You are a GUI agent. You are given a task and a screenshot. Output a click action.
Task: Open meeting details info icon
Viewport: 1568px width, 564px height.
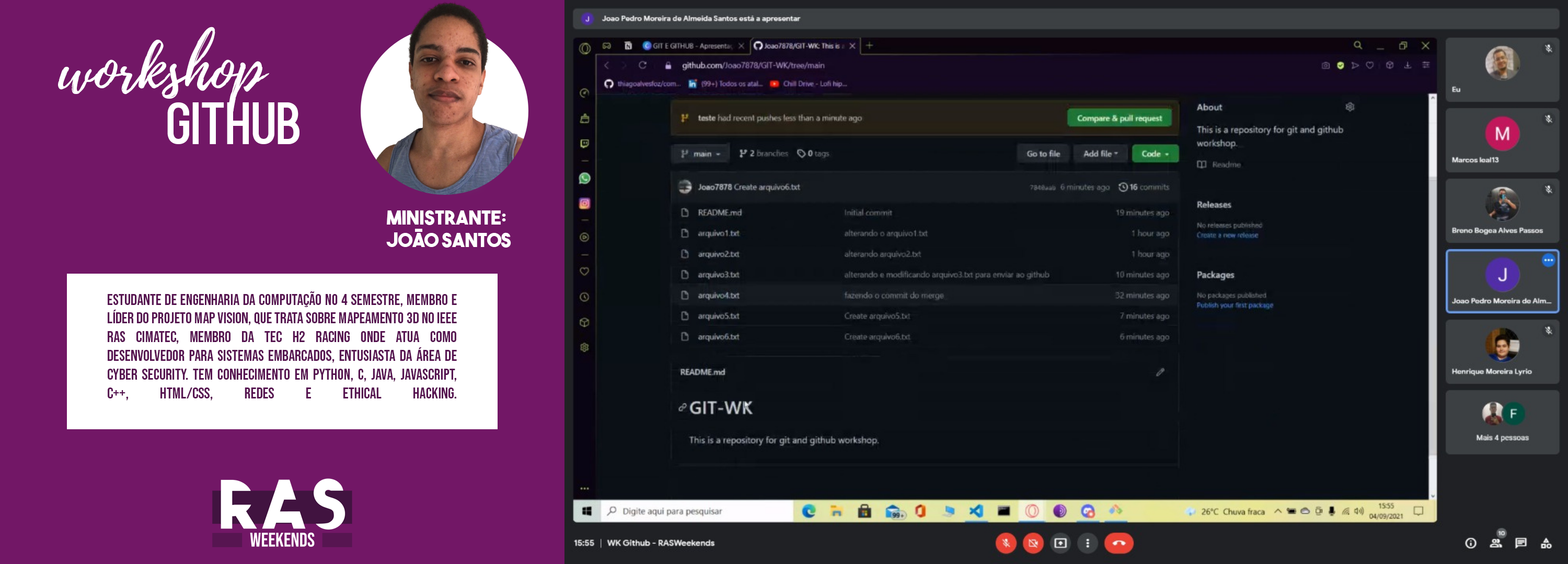pyautogui.click(x=1470, y=543)
